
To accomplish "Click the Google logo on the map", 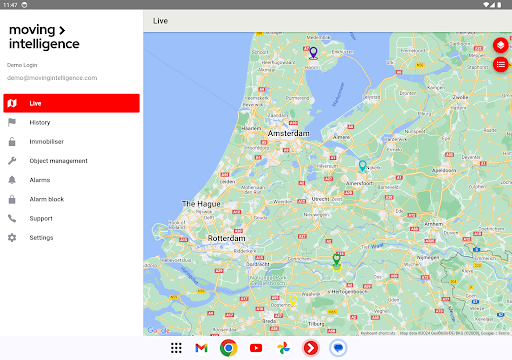I will (158, 330).
